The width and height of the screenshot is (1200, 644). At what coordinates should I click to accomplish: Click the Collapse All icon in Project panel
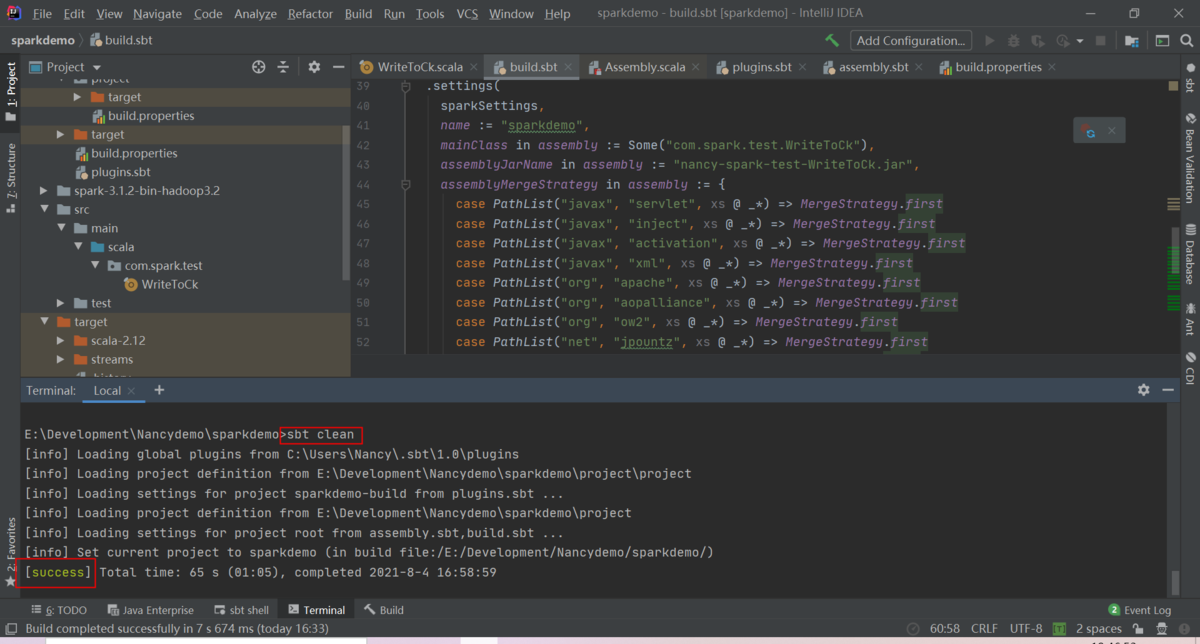click(x=284, y=67)
